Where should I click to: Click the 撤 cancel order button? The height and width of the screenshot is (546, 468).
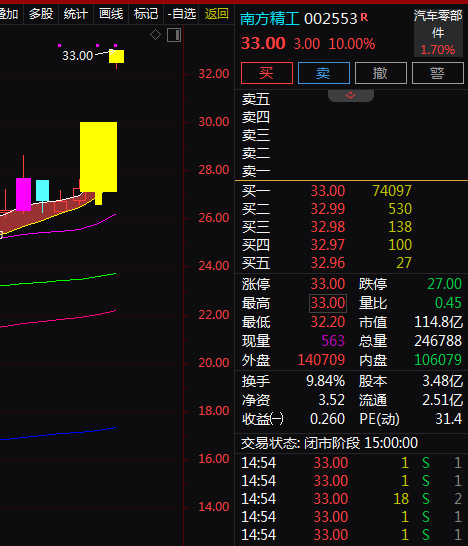tap(381, 73)
